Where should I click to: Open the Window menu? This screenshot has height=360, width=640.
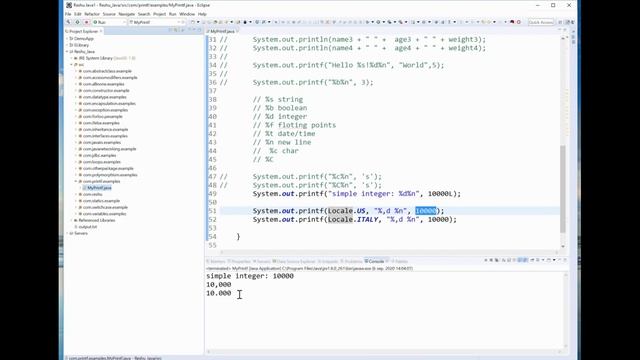(x=187, y=14)
